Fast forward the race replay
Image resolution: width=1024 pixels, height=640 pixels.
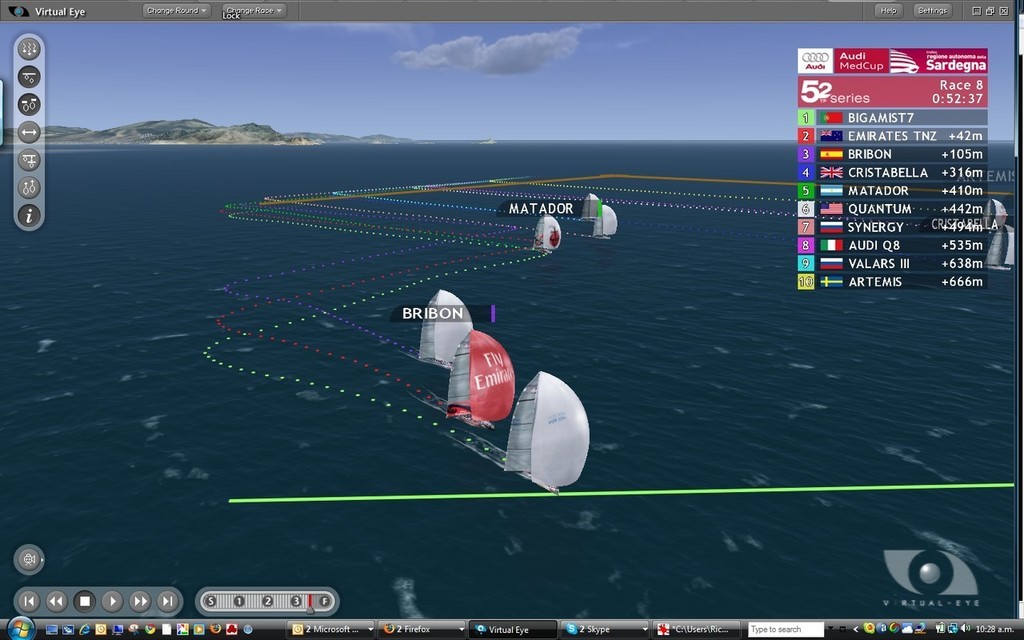click(x=140, y=601)
